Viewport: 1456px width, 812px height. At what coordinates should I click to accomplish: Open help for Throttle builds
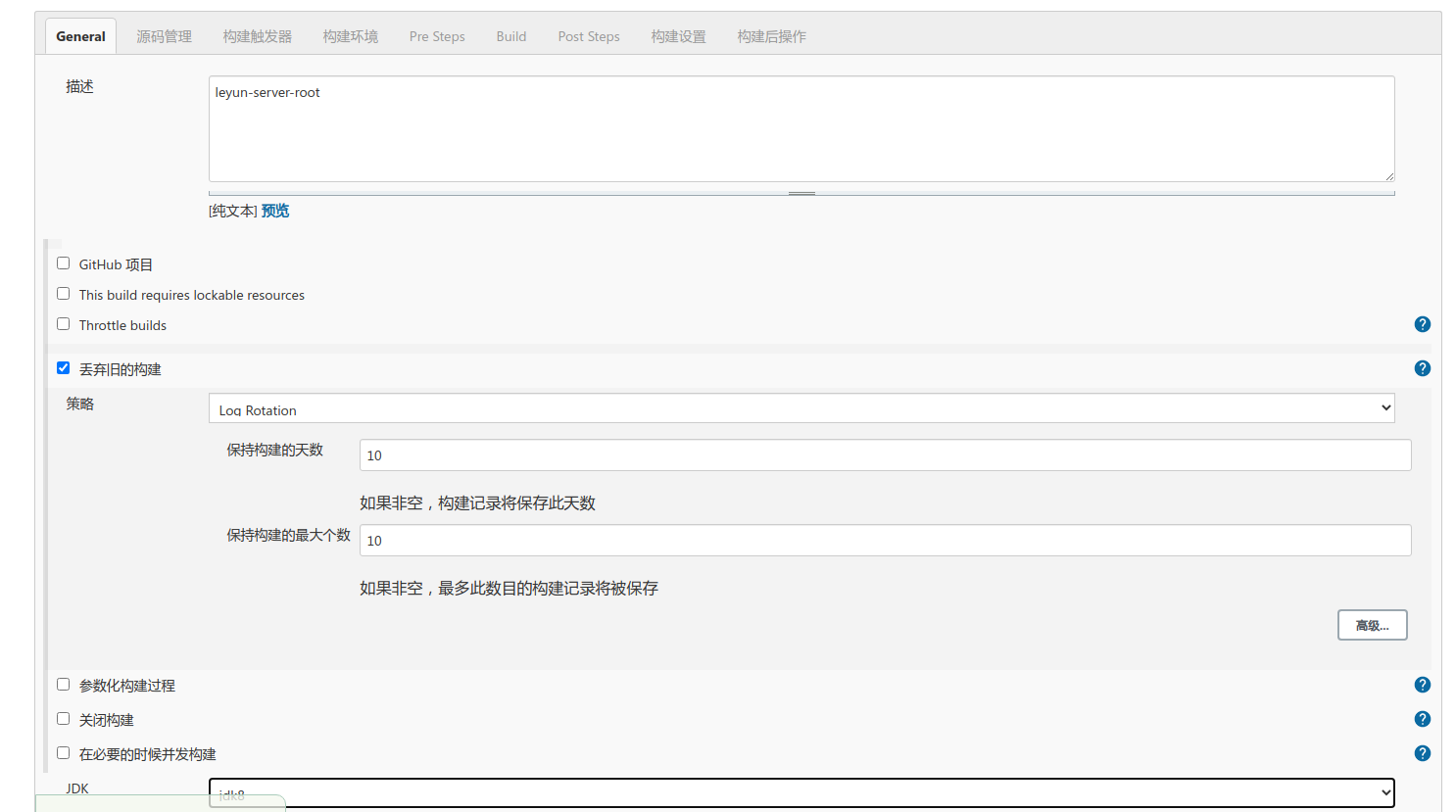[1422, 324]
